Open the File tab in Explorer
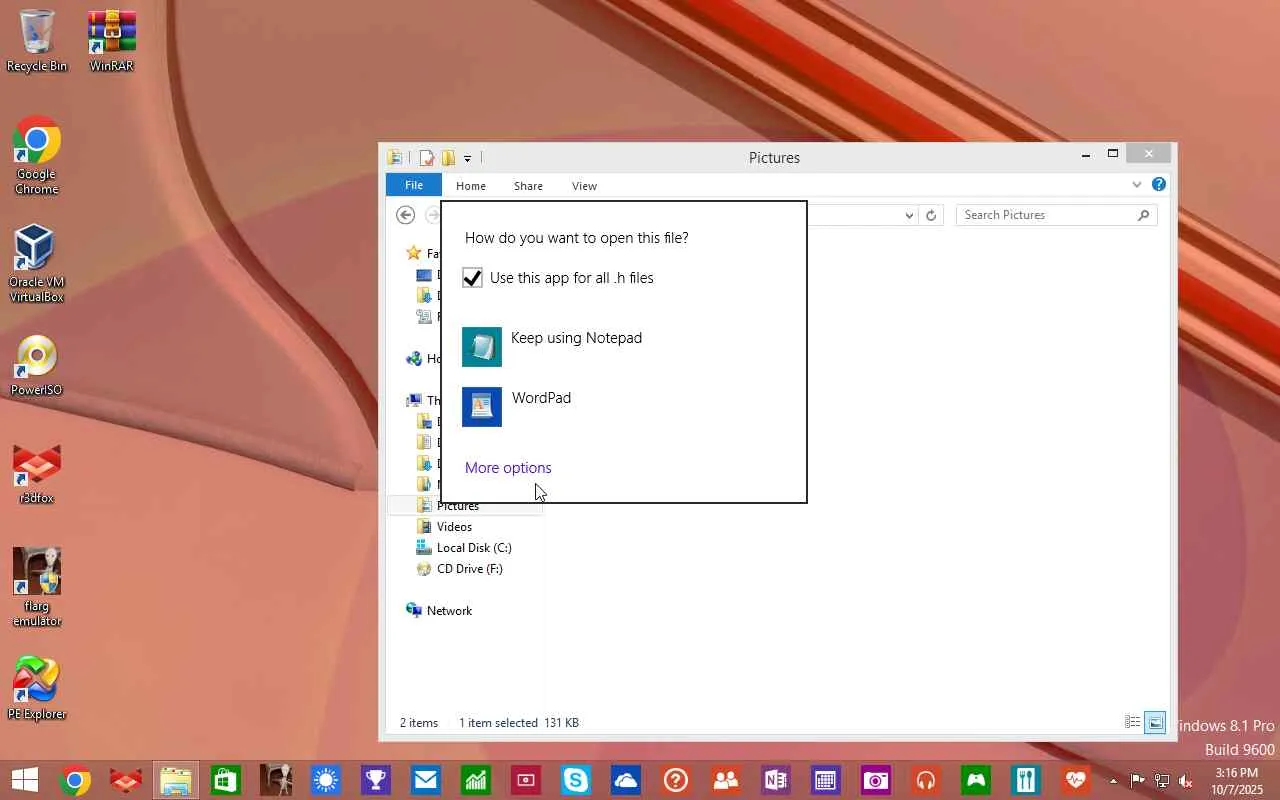The width and height of the screenshot is (1280, 800). (414, 185)
